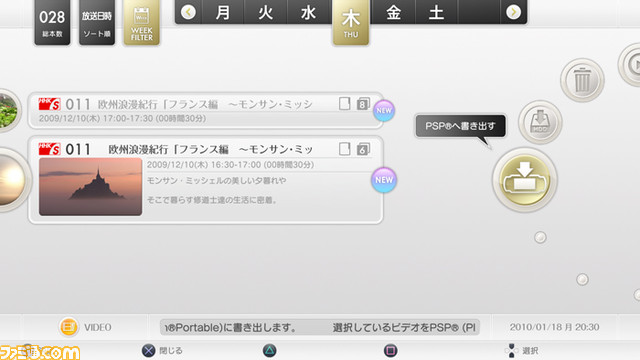Viewport: 640px width, 360px height.
Task: Click the 028 total count tile
Action: [x=52, y=22]
